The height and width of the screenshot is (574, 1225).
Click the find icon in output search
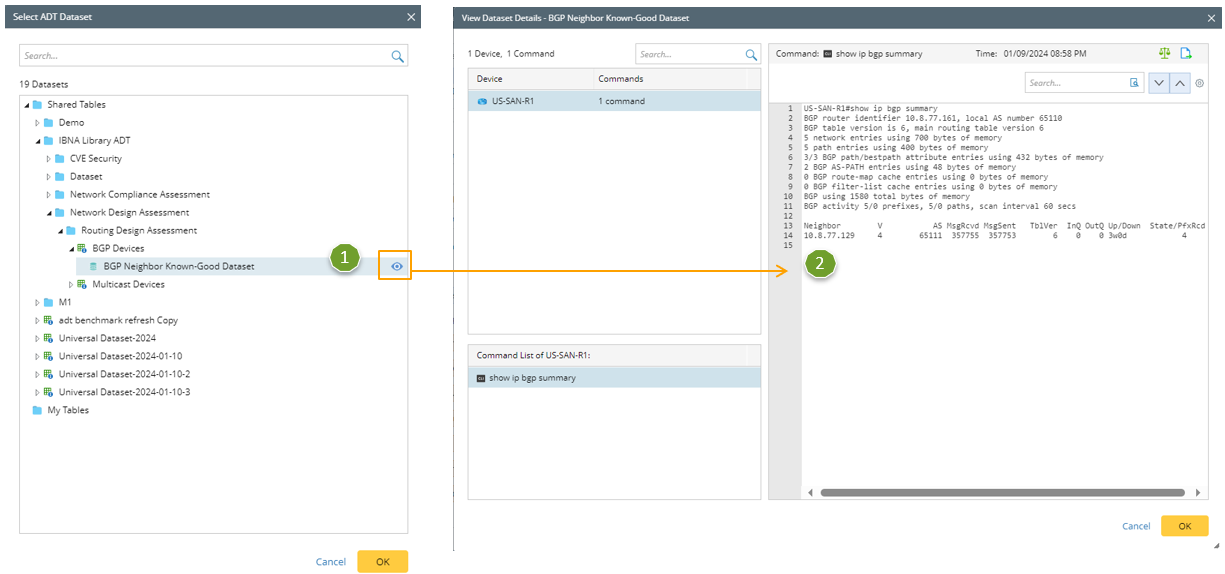(1134, 84)
